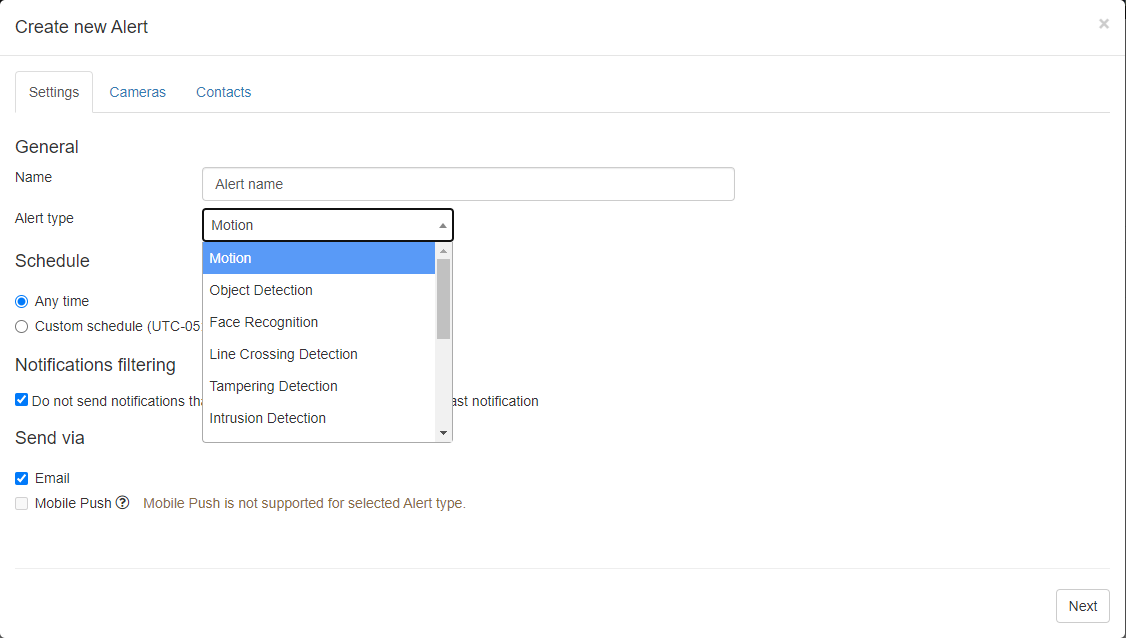Uncheck the Email send option
This screenshot has width=1126, height=638.
pyautogui.click(x=22, y=478)
